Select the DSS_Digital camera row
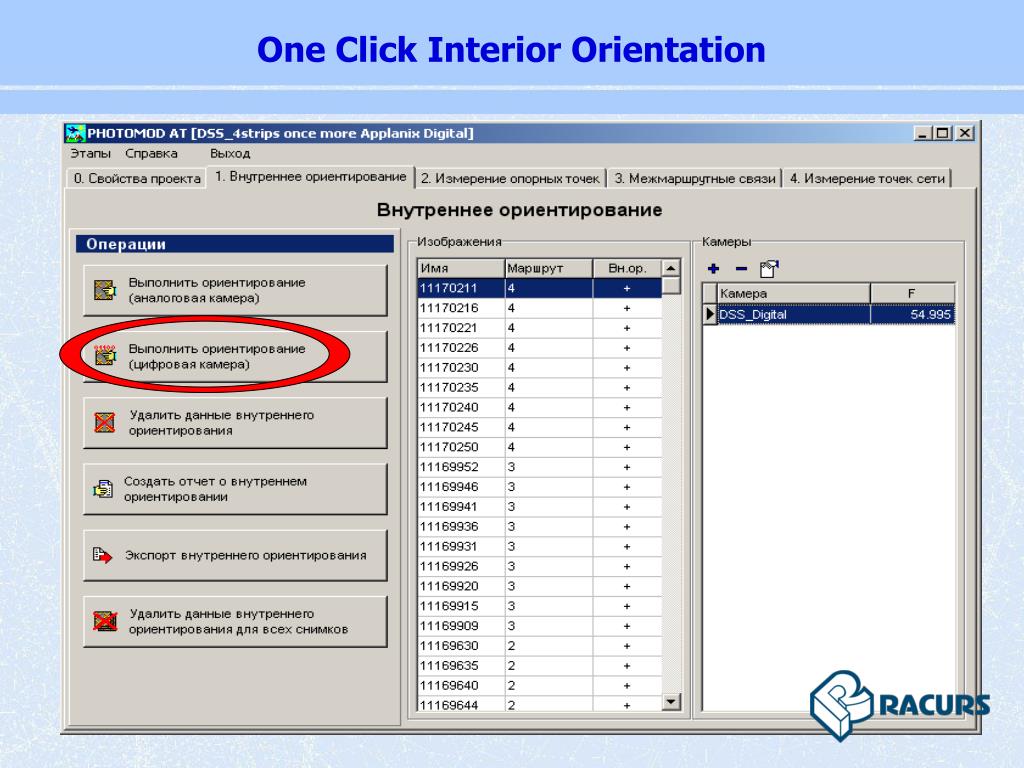This screenshot has width=1024, height=768. (x=829, y=314)
